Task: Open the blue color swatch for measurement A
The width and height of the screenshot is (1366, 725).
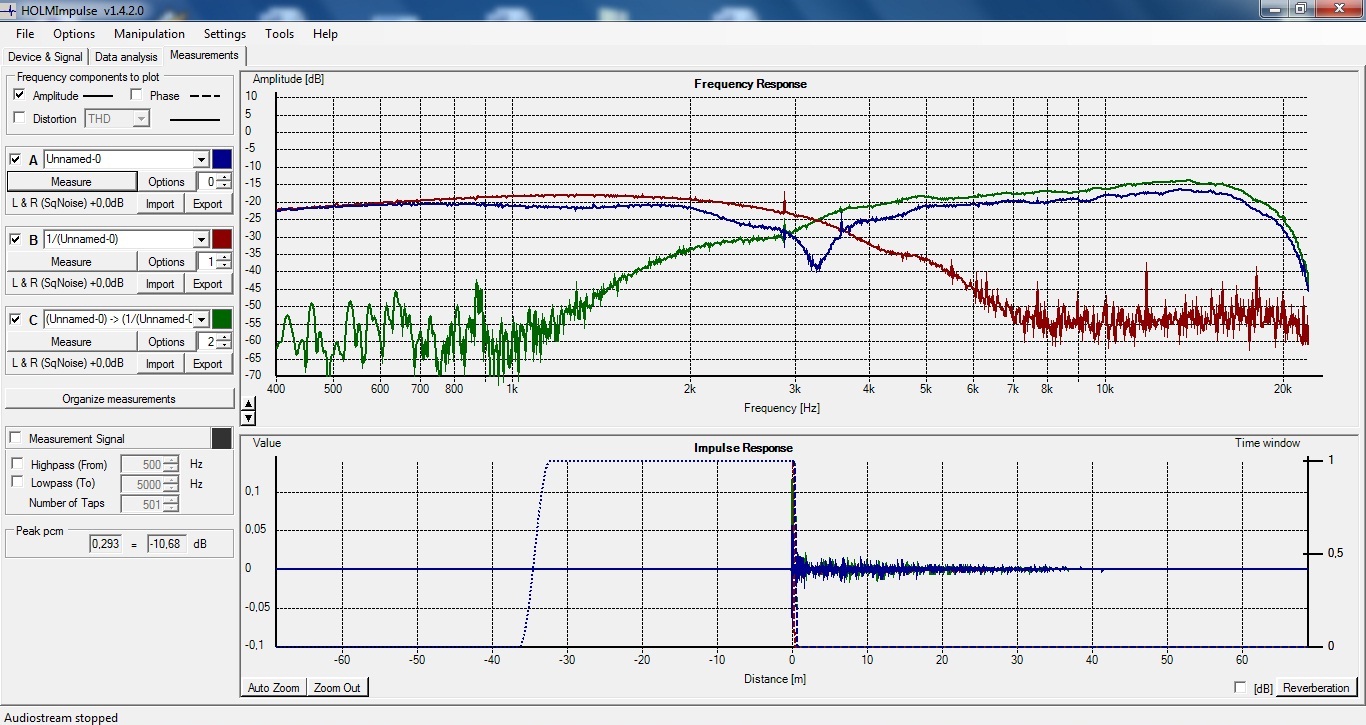Action: (x=222, y=159)
